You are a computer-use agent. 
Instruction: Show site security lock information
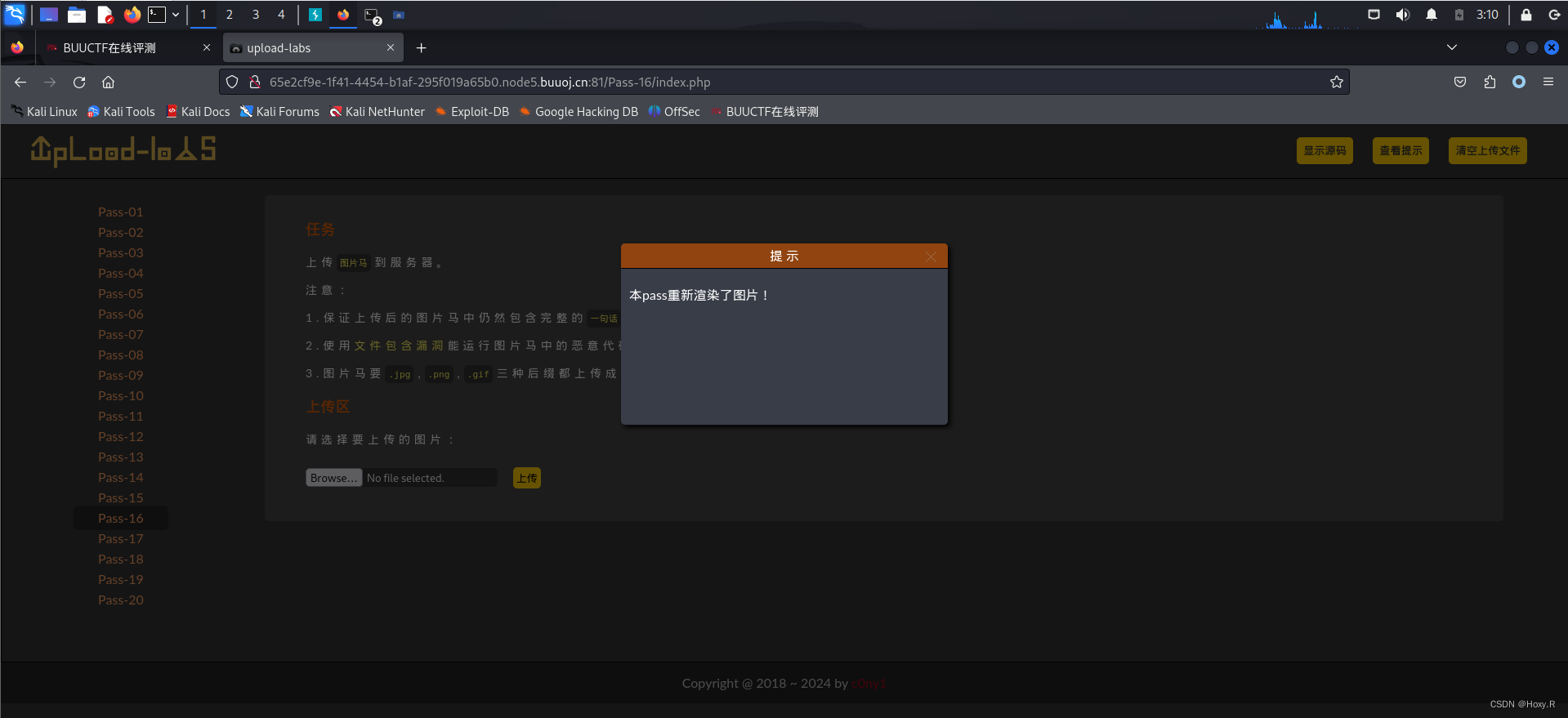pos(254,82)
